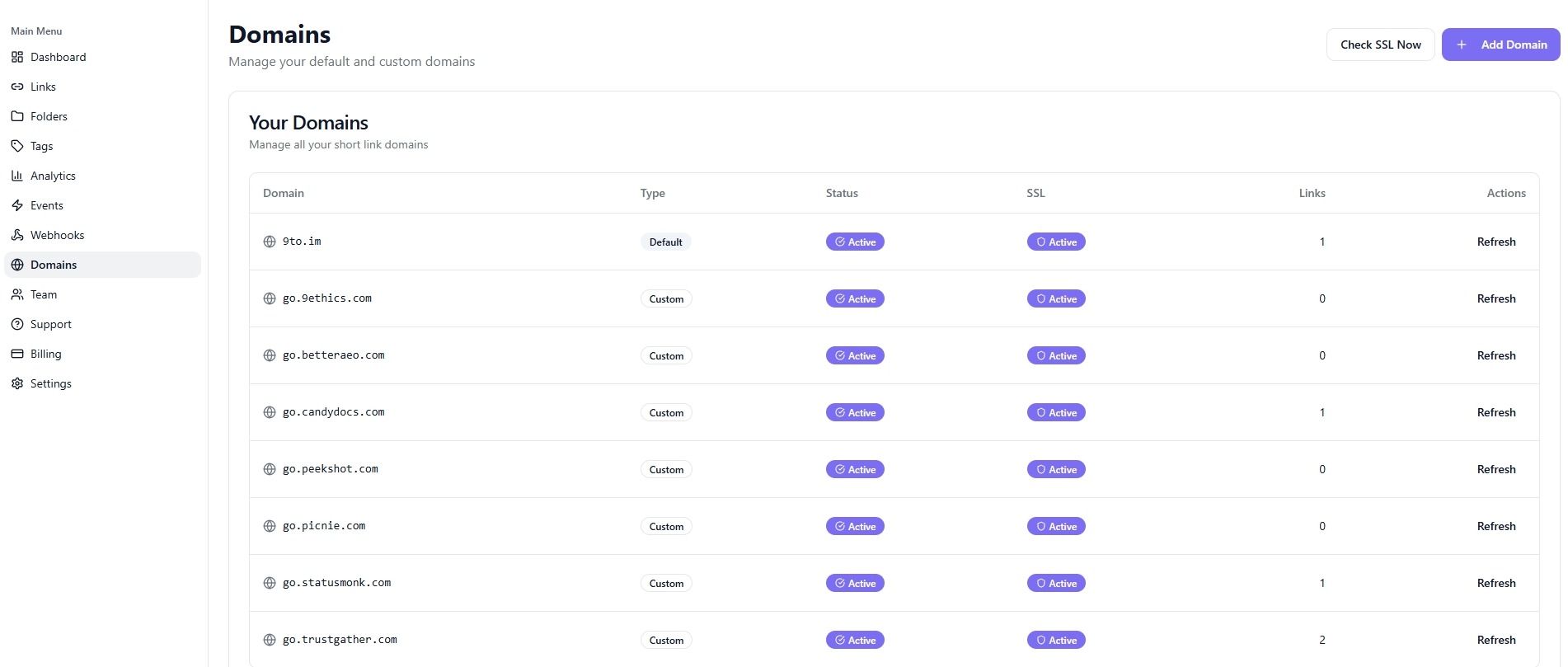The width and height of the screenshot is (1568, 667).
Task: Click globe icon beside go.9ethics.com
Action: pyautogui.click(x=270, y=298)
